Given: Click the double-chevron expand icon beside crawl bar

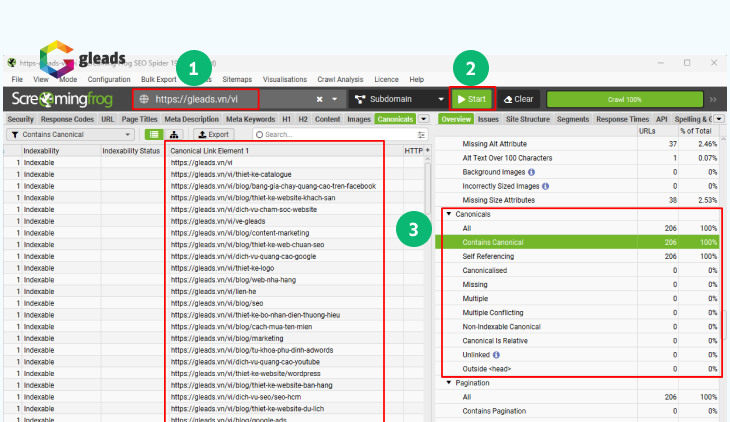Looking at the screenshot, I should pos(713,99).
